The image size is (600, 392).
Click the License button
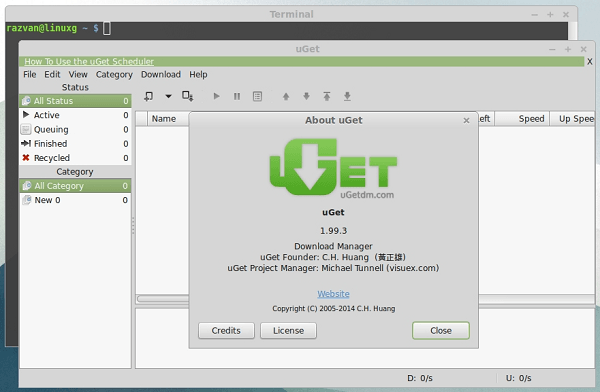pos(289,330)
